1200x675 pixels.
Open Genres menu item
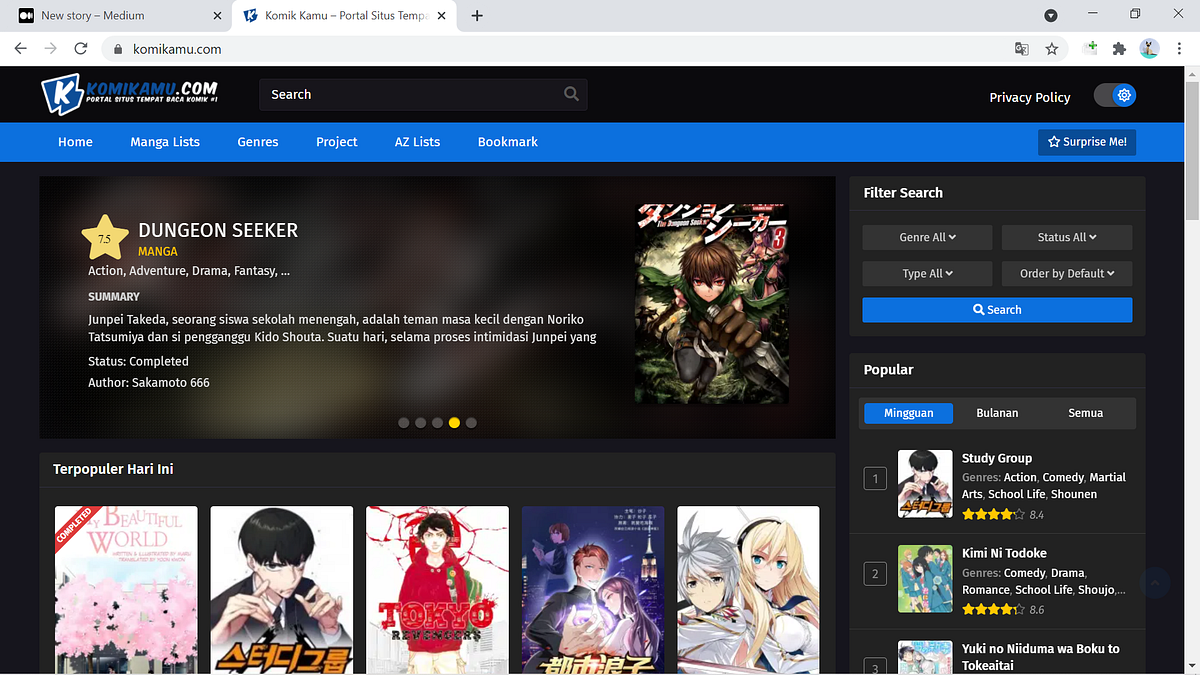click(x=258, y=142)
